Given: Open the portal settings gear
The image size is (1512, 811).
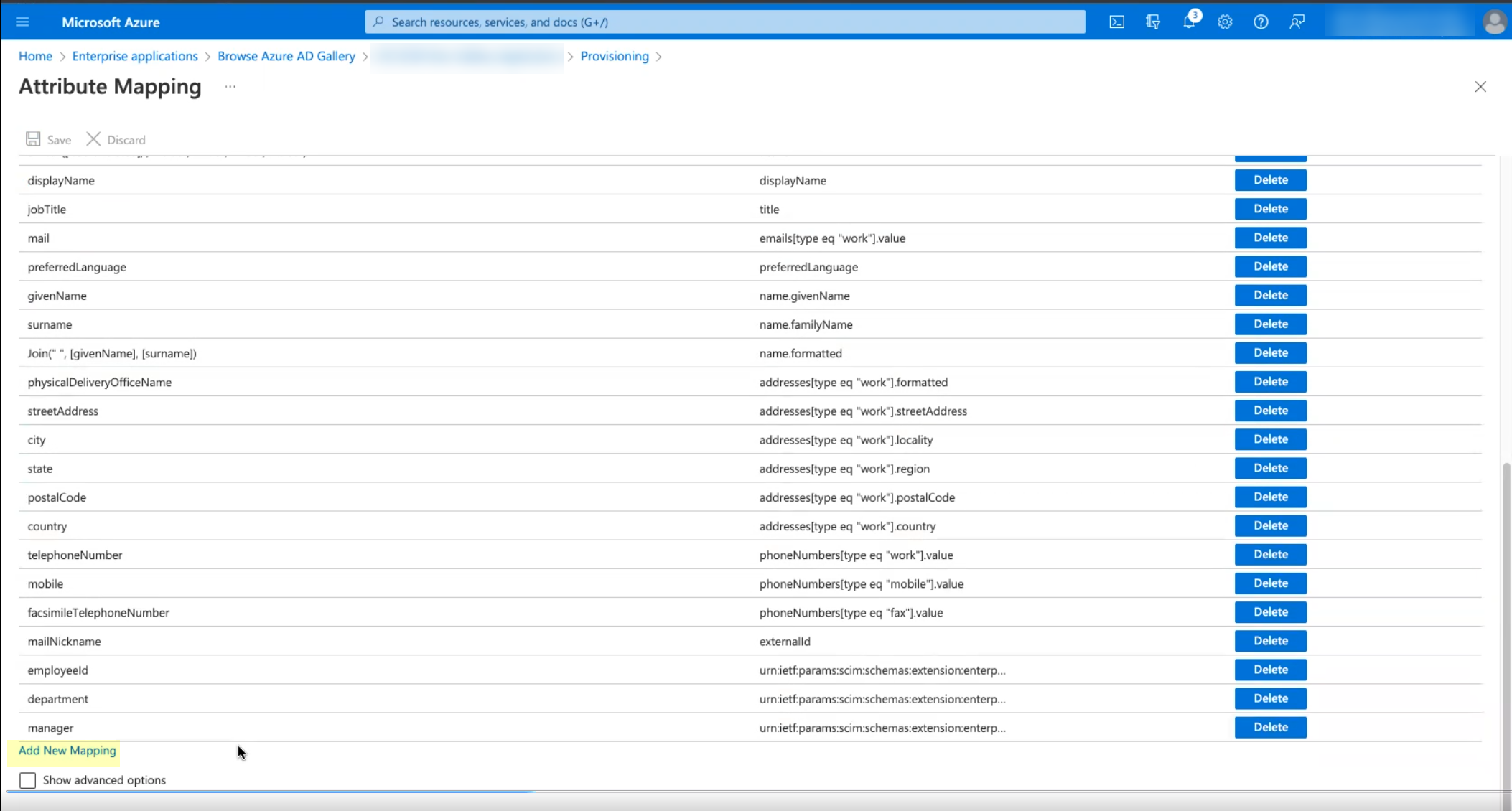Looking at the screenshot, I should pos(1225,22).
